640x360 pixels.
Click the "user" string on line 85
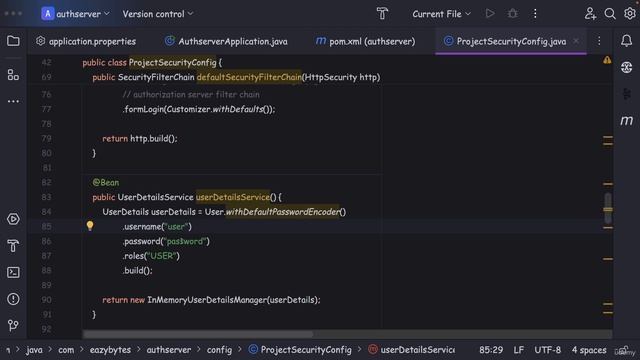[x=176, y=227]
